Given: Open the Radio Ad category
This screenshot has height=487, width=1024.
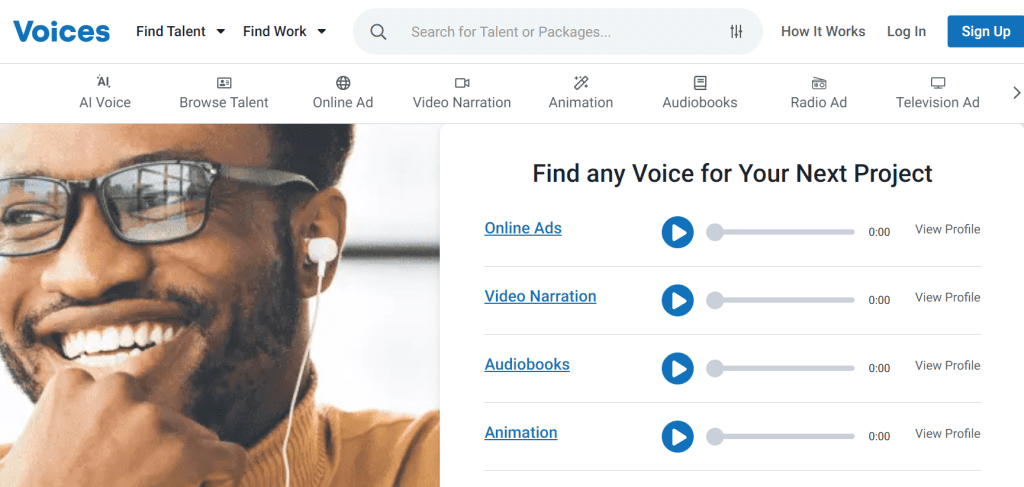Looking at the screenshot, I should (818, 92).
